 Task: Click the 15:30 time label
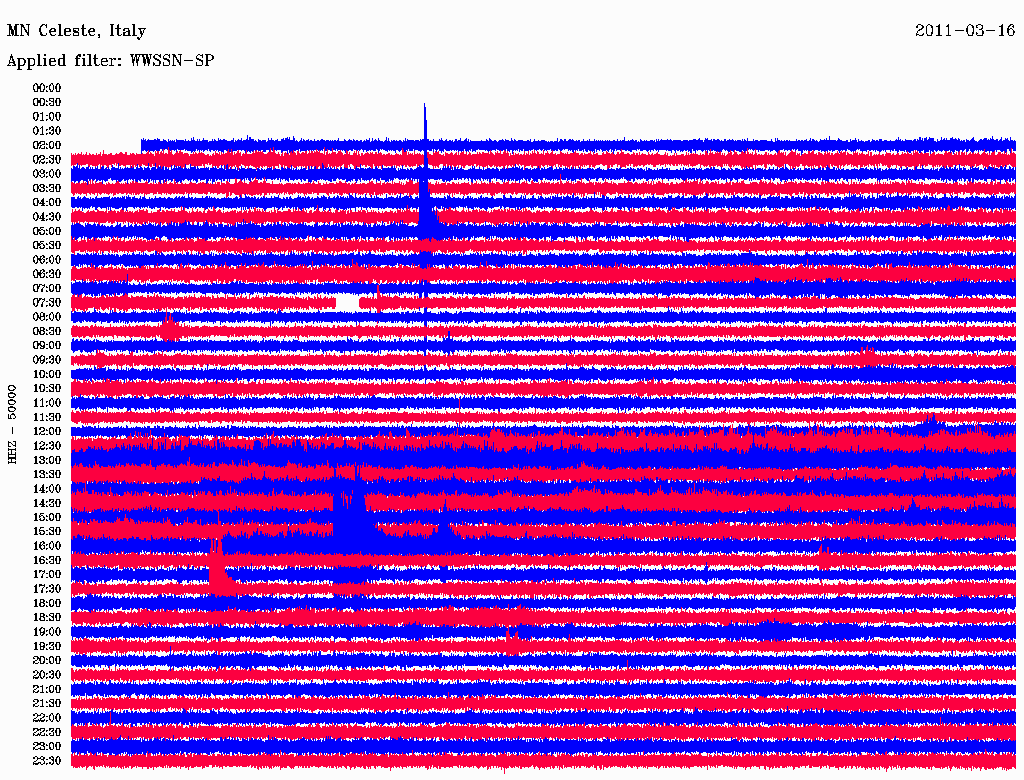(x=46, y=532)
